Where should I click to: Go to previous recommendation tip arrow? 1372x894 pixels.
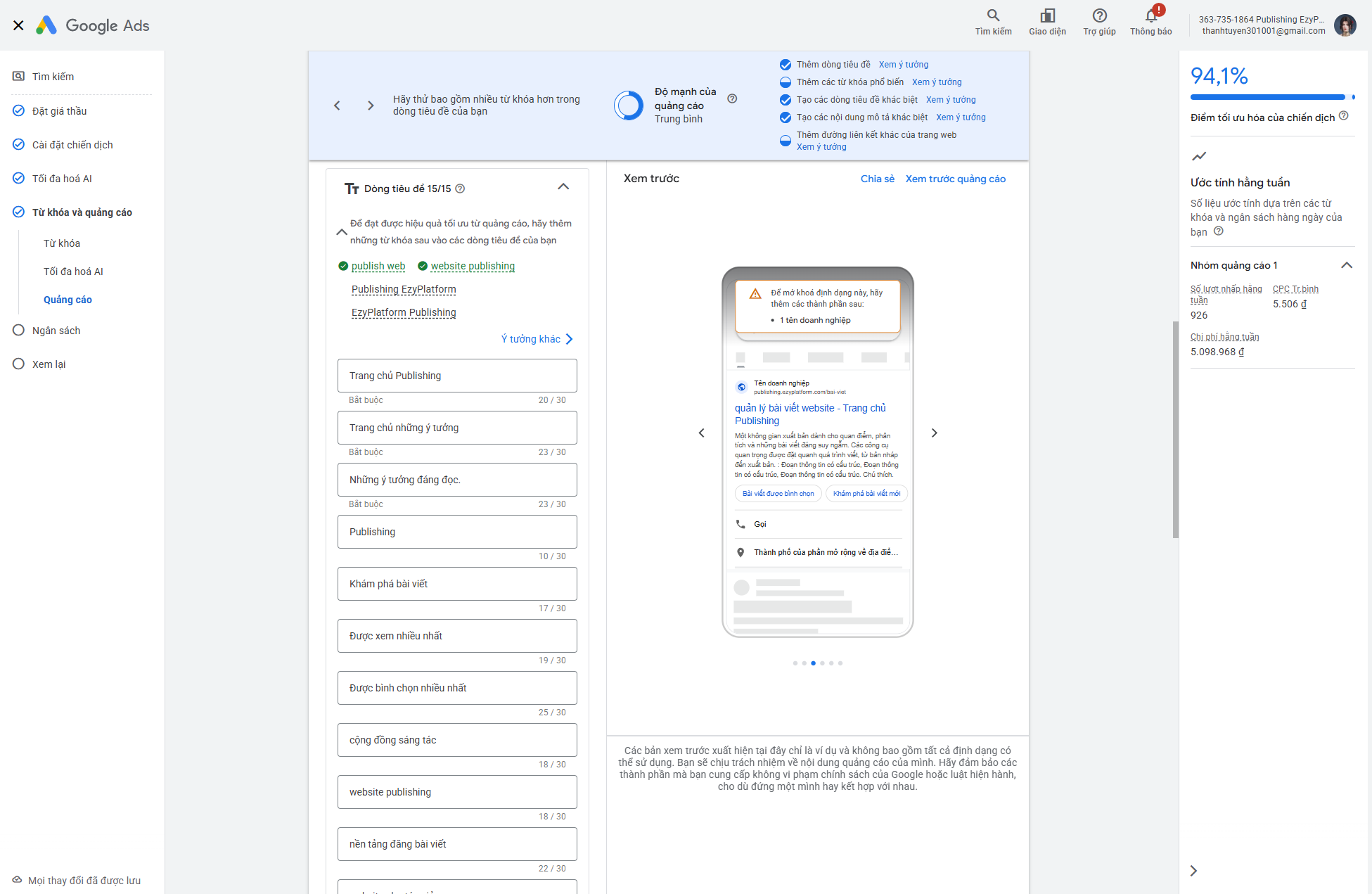[x=337, y=106]
